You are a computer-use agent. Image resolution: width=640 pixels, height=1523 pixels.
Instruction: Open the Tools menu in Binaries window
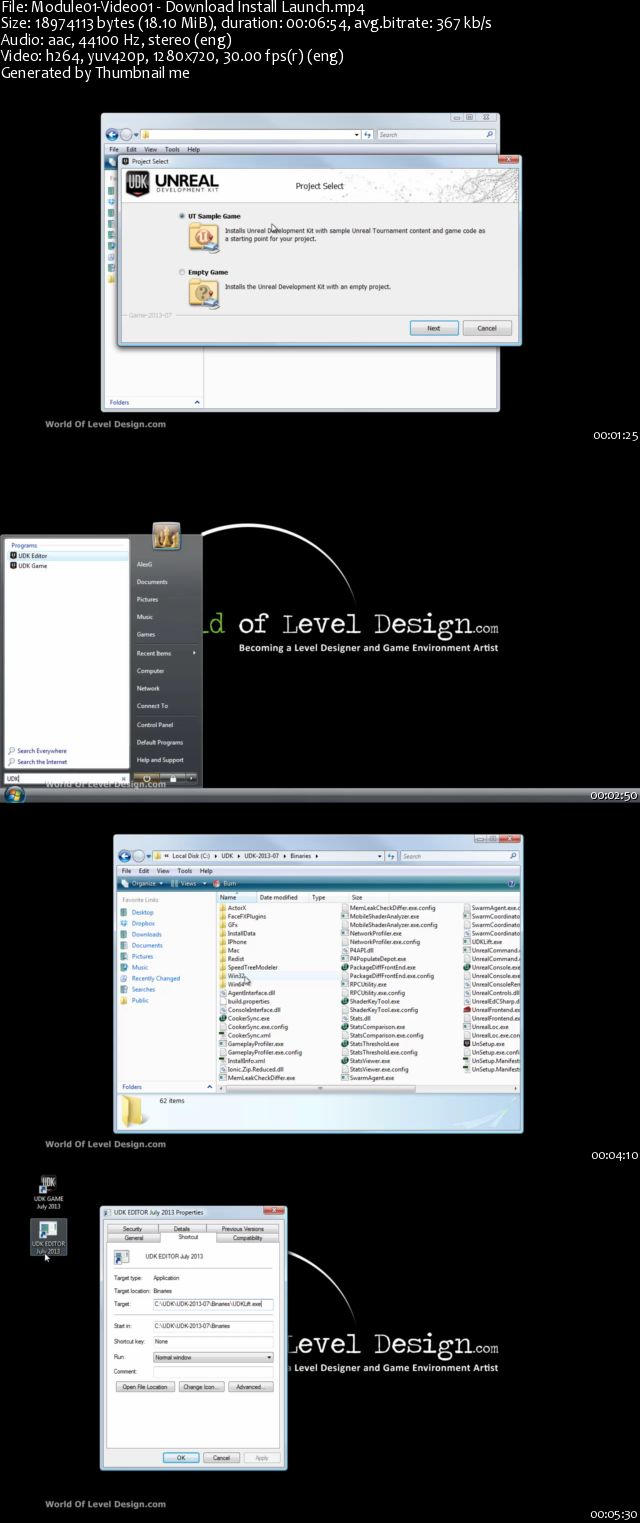pyautogui.click(x=185, y=871)
